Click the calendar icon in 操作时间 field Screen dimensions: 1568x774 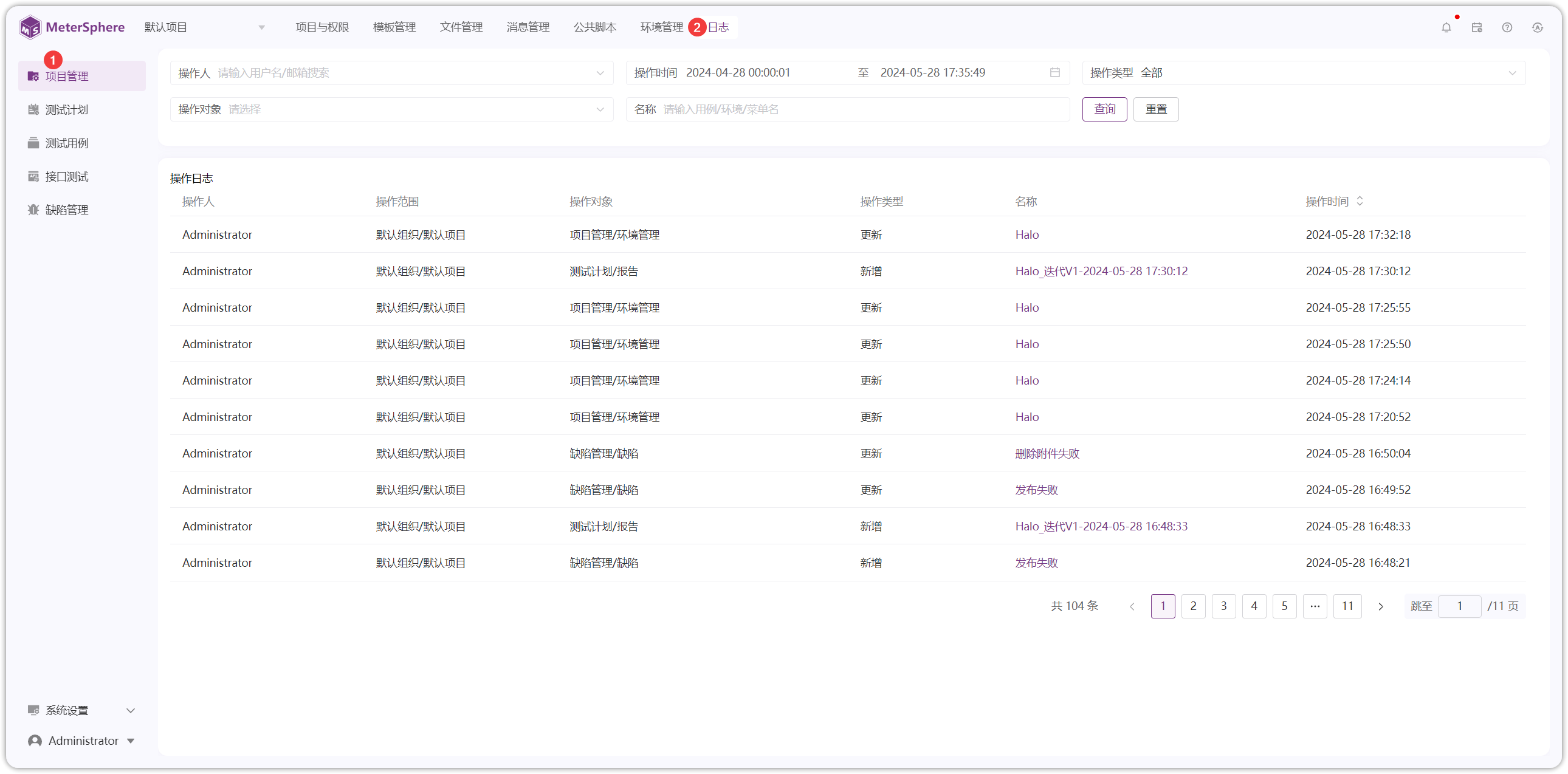tap(1055, 73)
